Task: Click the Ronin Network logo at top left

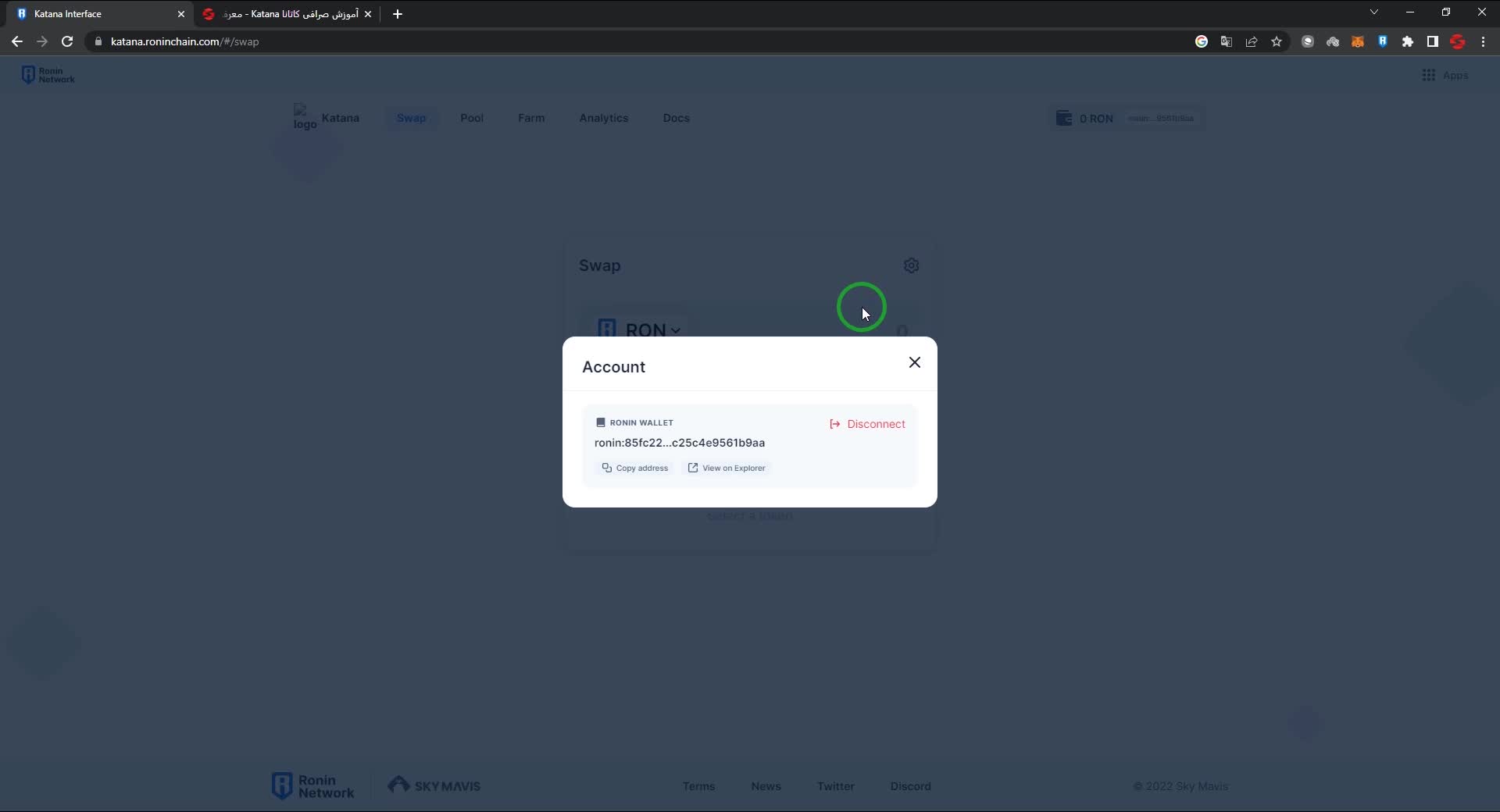Action: coord(48,75)
